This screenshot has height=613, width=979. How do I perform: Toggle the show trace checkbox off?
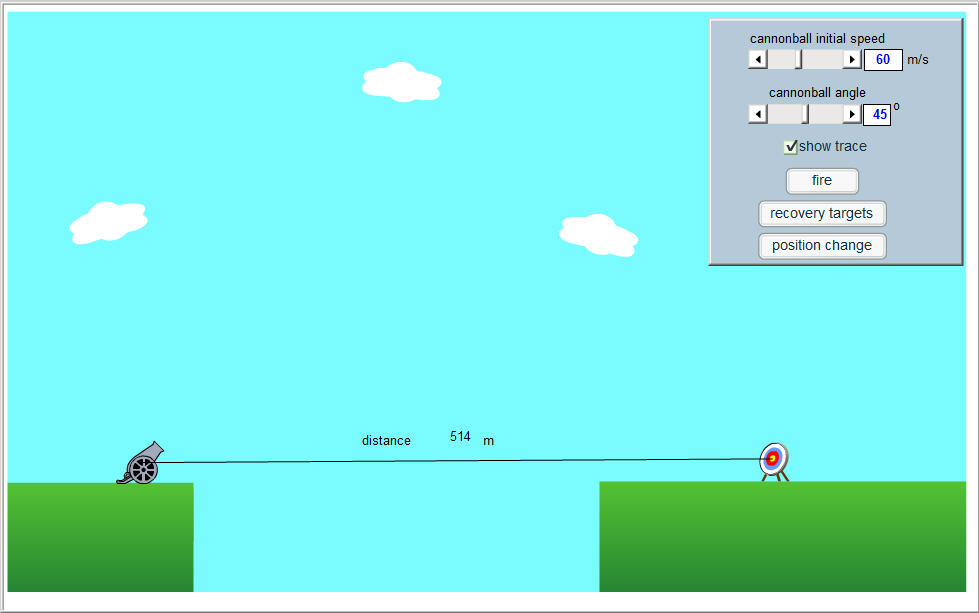click(790, 146)
